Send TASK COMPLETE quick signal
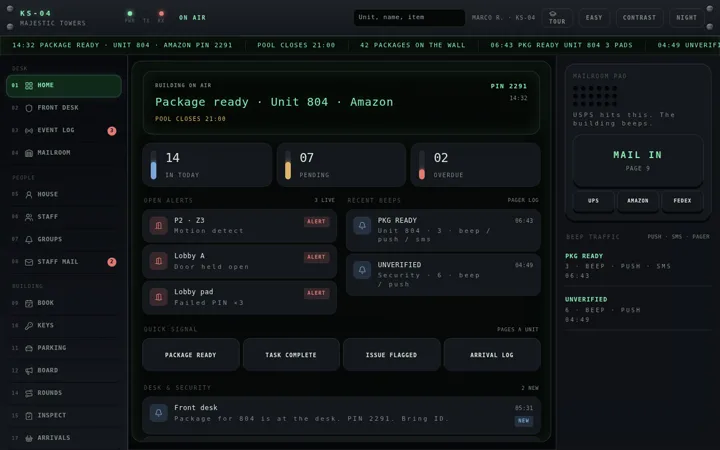Screen dimensions: 720x450 point(291,355)
